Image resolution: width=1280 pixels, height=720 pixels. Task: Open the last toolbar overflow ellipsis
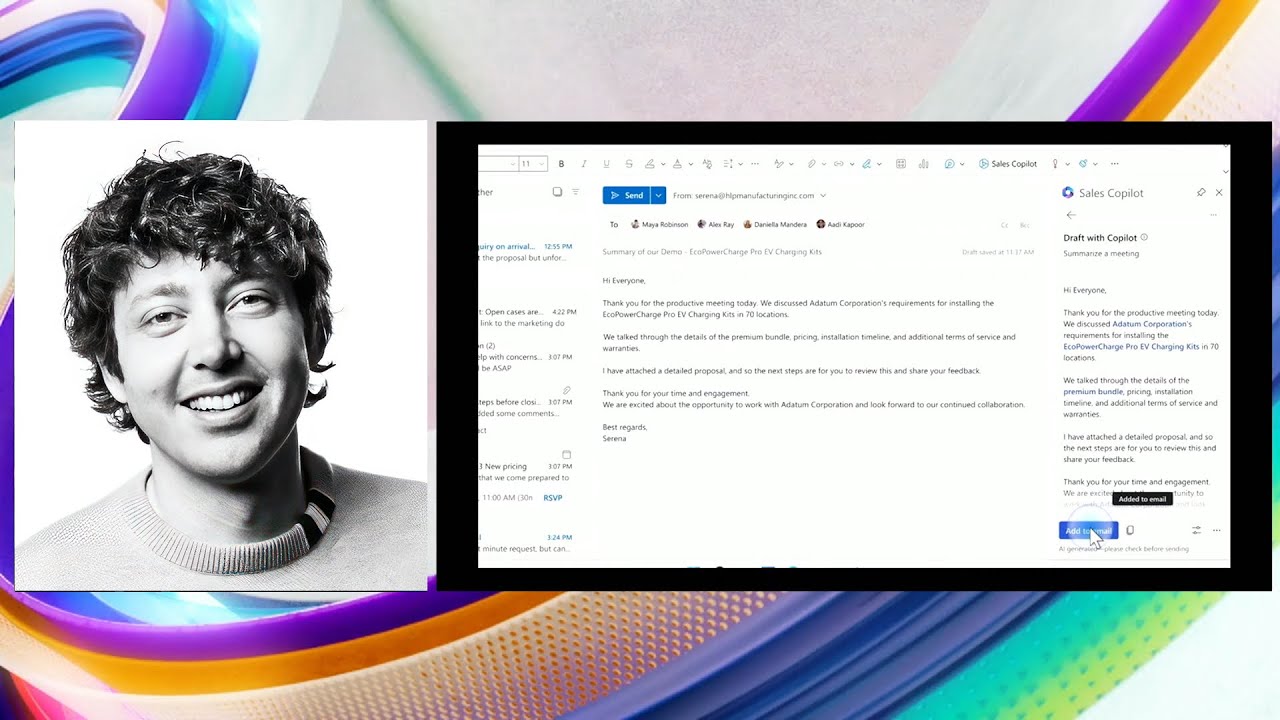click(x=1114, y=164)
